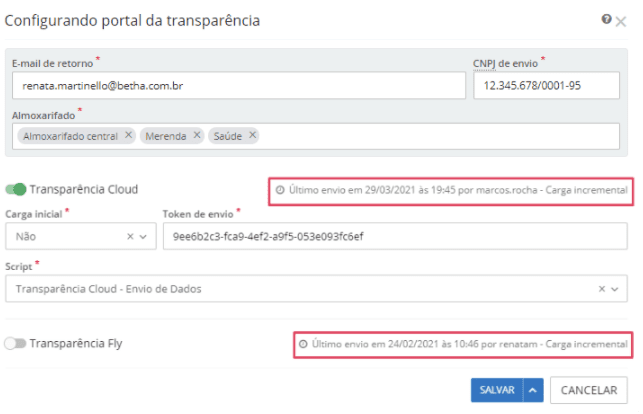
Task: Expand the Carga inicial dropdown
Action: pyautogui.click(x=143, y=237)
